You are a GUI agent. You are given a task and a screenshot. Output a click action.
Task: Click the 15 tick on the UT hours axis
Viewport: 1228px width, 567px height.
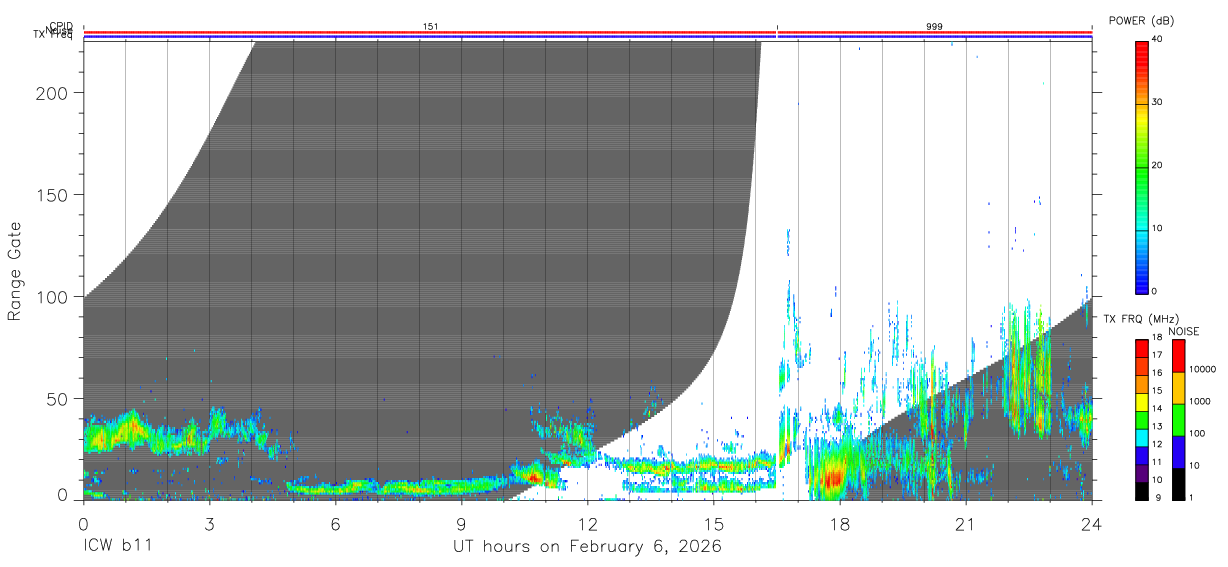pos(713,524)
